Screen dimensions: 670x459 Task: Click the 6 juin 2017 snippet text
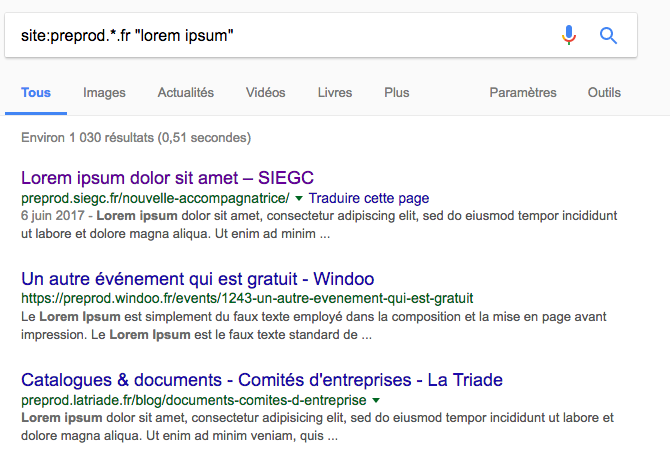pos(319,224)
